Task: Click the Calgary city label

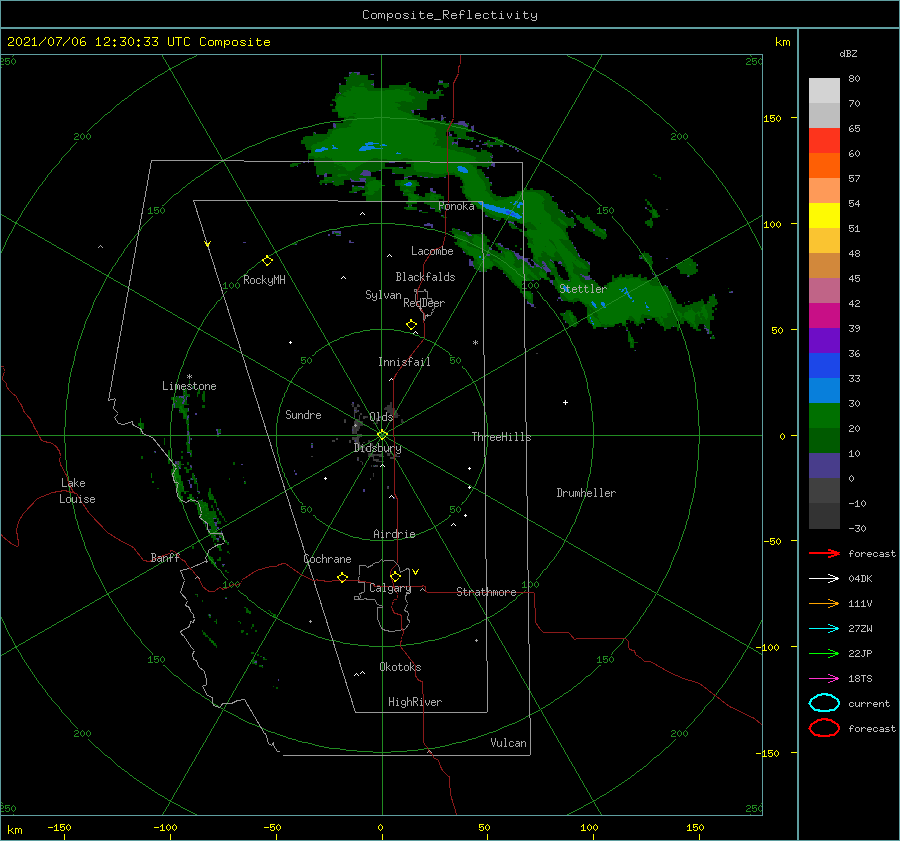Action: point(390,588)
